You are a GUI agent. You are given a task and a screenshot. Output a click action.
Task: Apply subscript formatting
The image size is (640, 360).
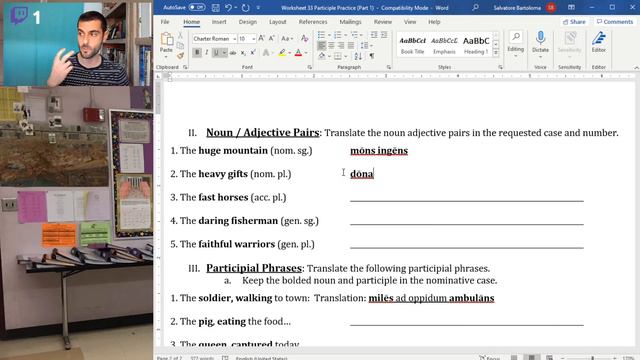pos(243,53)
